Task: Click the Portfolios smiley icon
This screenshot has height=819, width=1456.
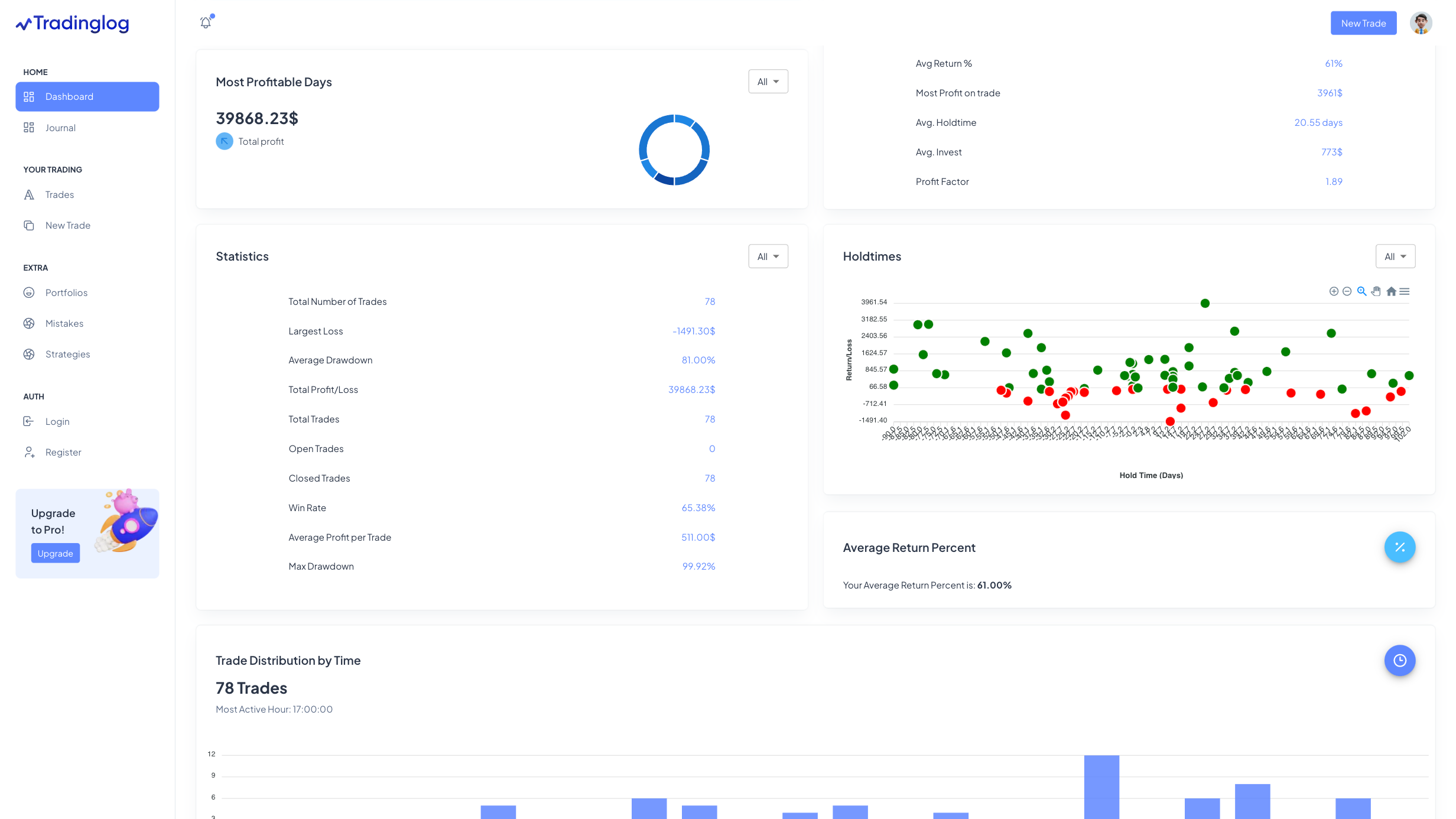Action: click(x=29, y=292)
